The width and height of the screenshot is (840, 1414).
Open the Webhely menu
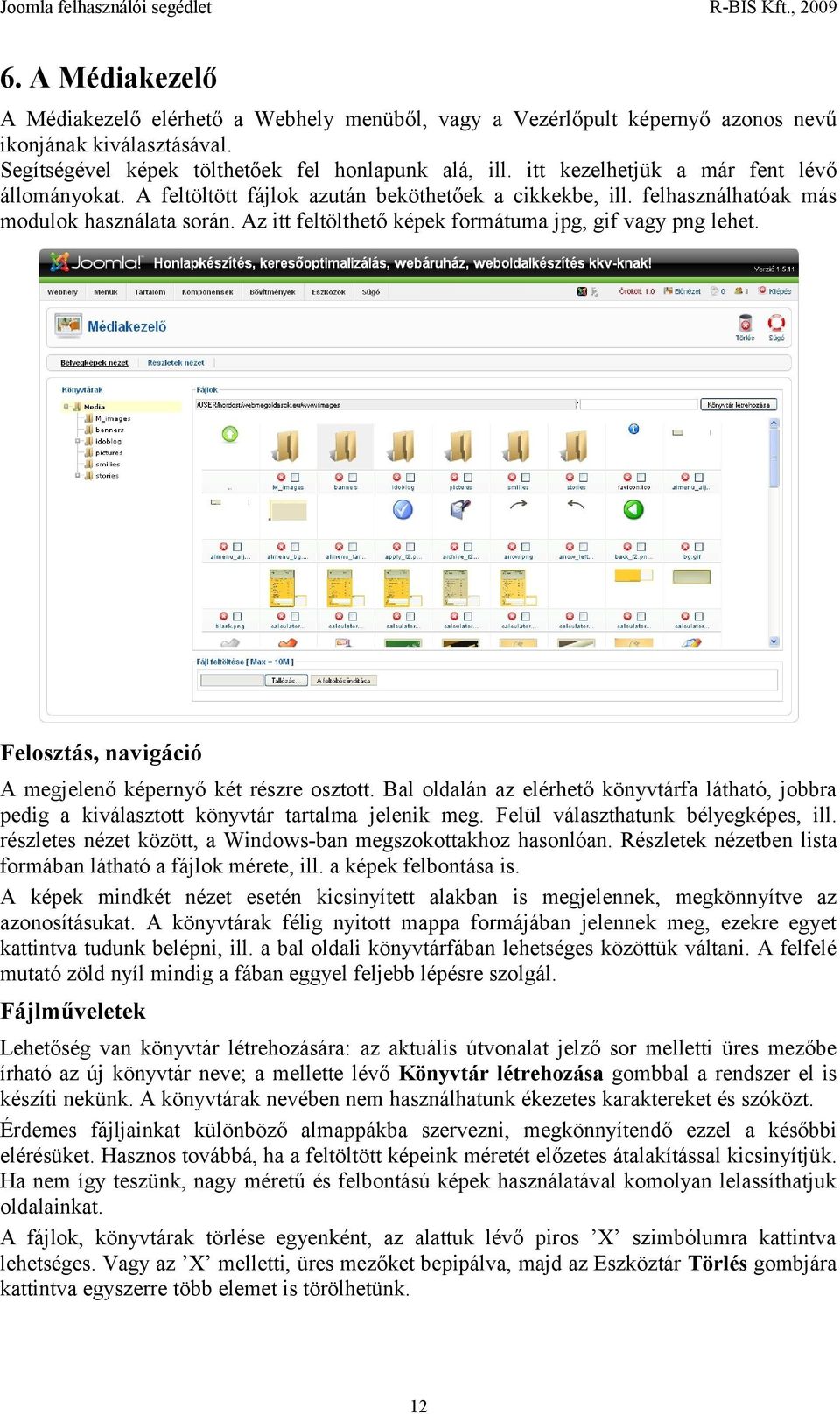(x=62, y=291)
